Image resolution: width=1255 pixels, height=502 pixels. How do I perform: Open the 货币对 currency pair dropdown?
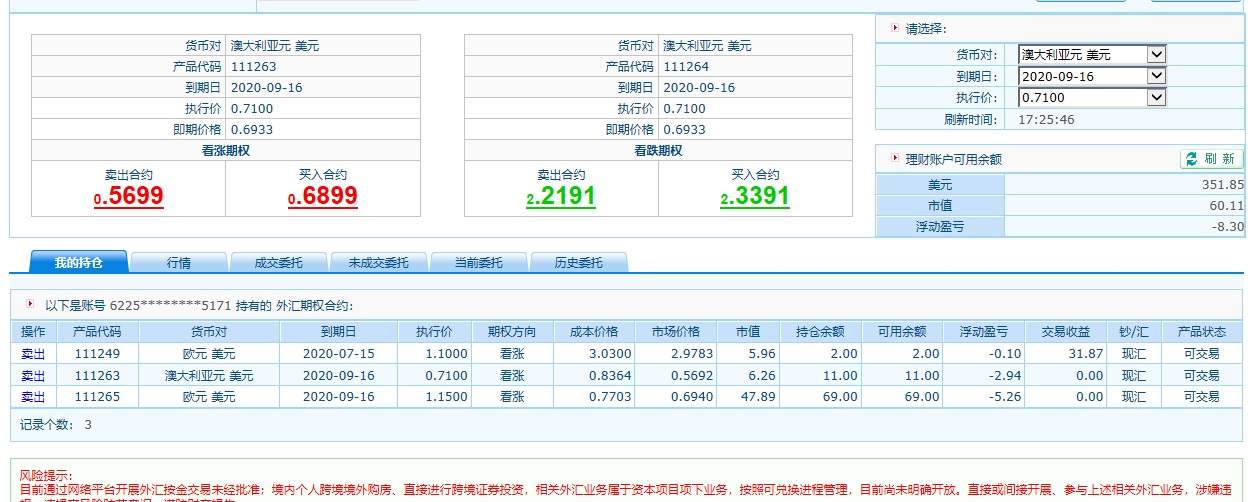click(1092, 55)
